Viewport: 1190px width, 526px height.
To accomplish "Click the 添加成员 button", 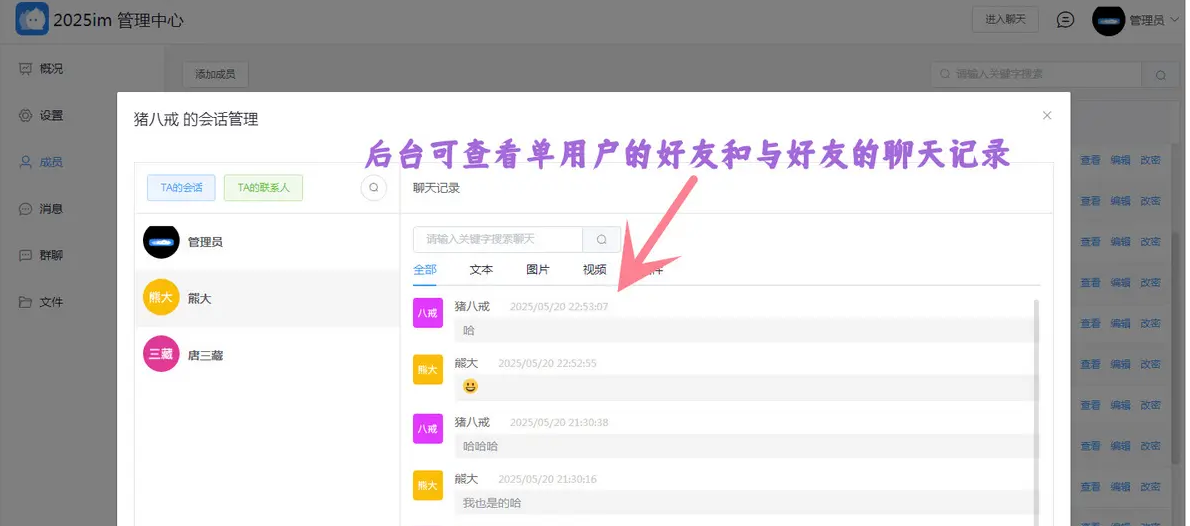I will tap(215, 74).
